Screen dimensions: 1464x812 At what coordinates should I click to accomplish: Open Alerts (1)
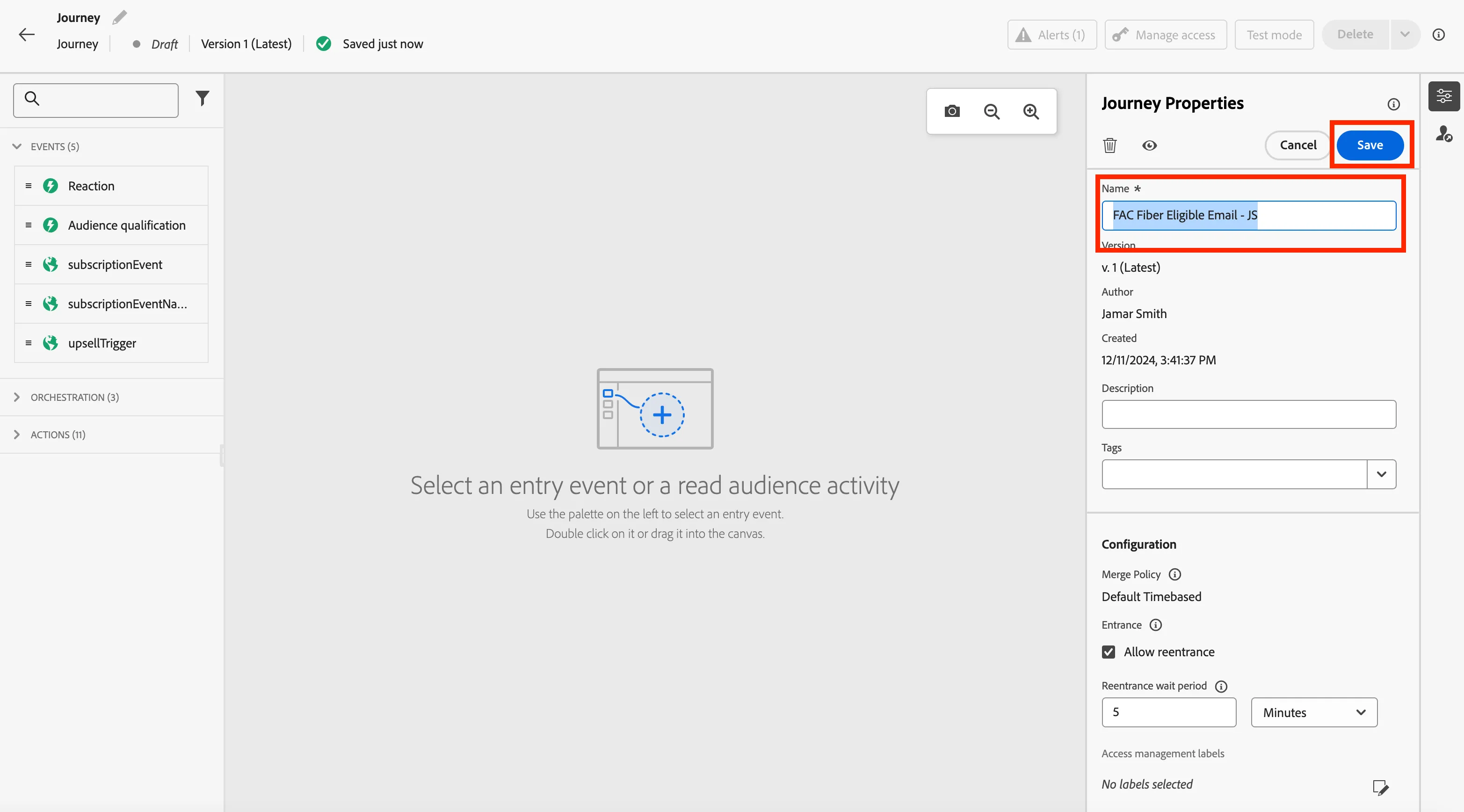pos(1052,35)
